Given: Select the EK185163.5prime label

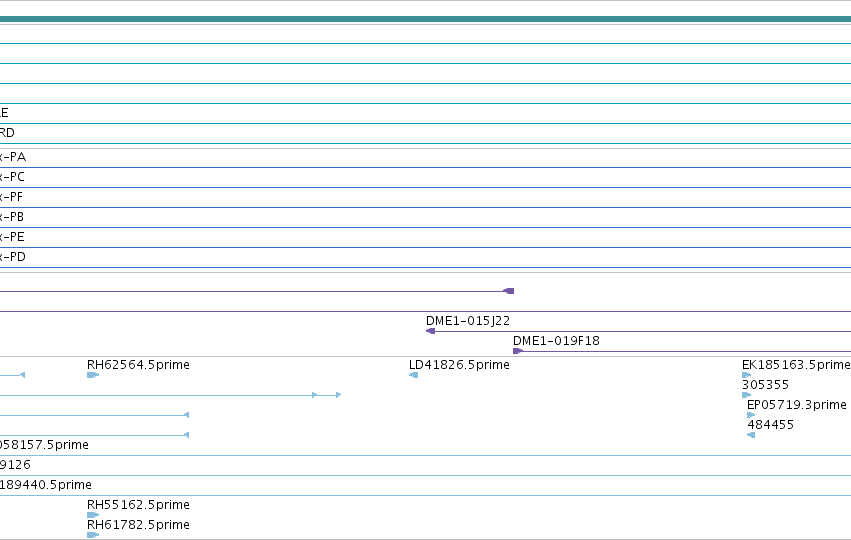Looking at the screenshot, I should (796, 365).
